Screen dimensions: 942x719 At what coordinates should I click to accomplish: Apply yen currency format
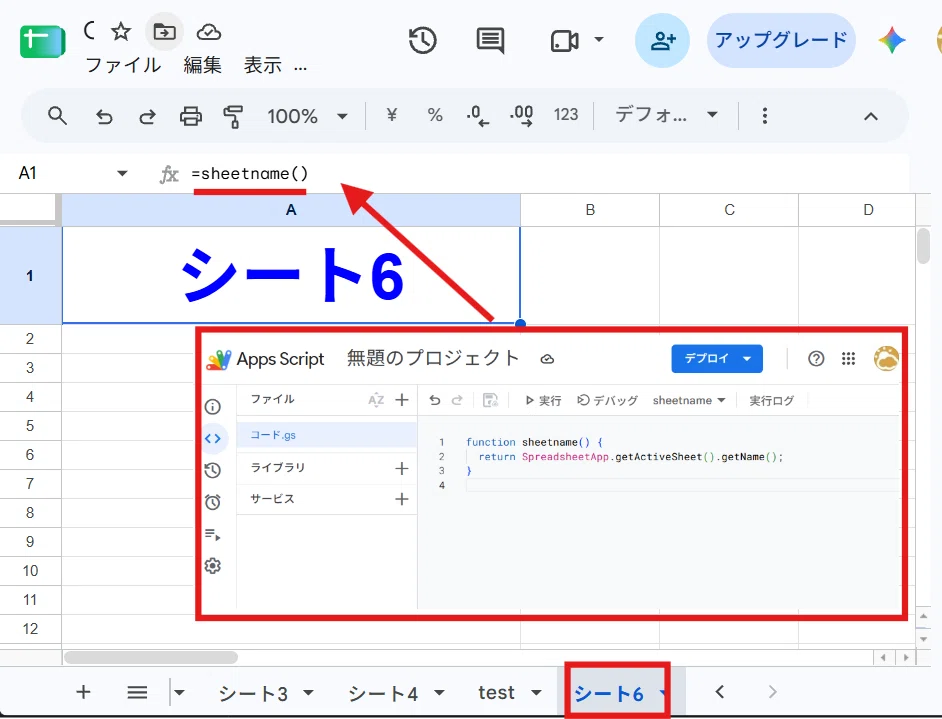tap(392, 115)
